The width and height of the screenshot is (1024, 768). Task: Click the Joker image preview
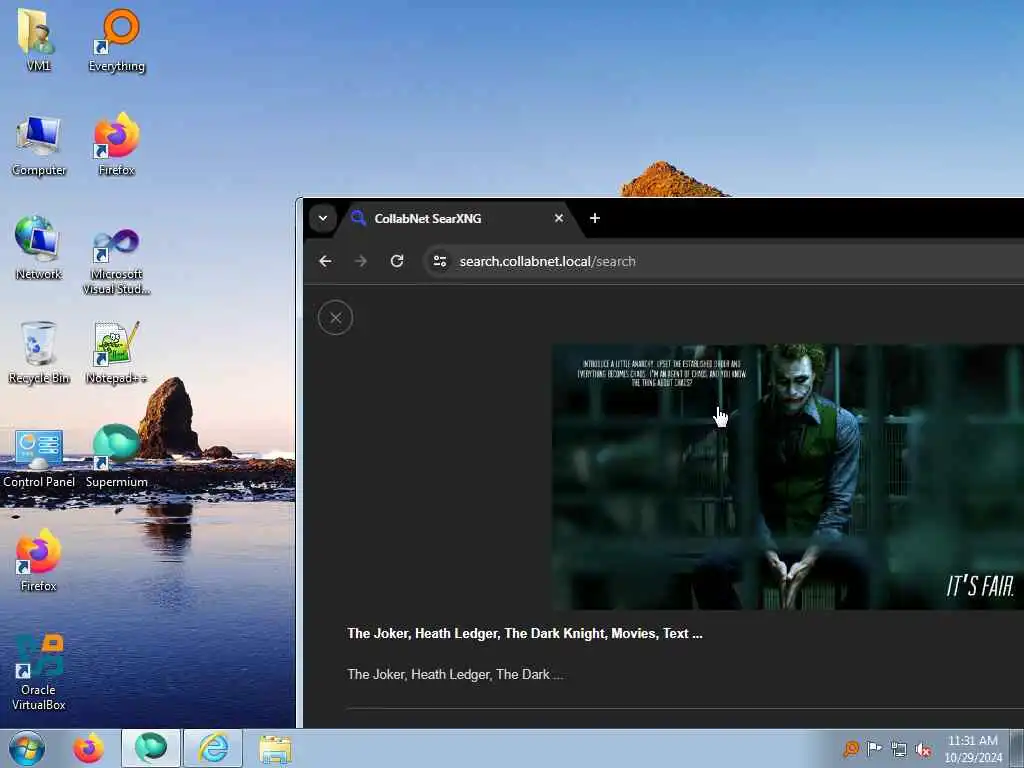pos(788,477)
